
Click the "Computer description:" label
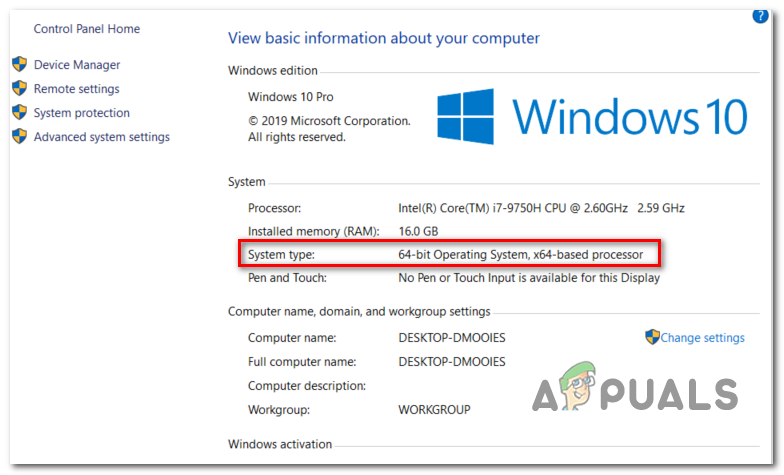pyautogui.click(x=307, y=386)
